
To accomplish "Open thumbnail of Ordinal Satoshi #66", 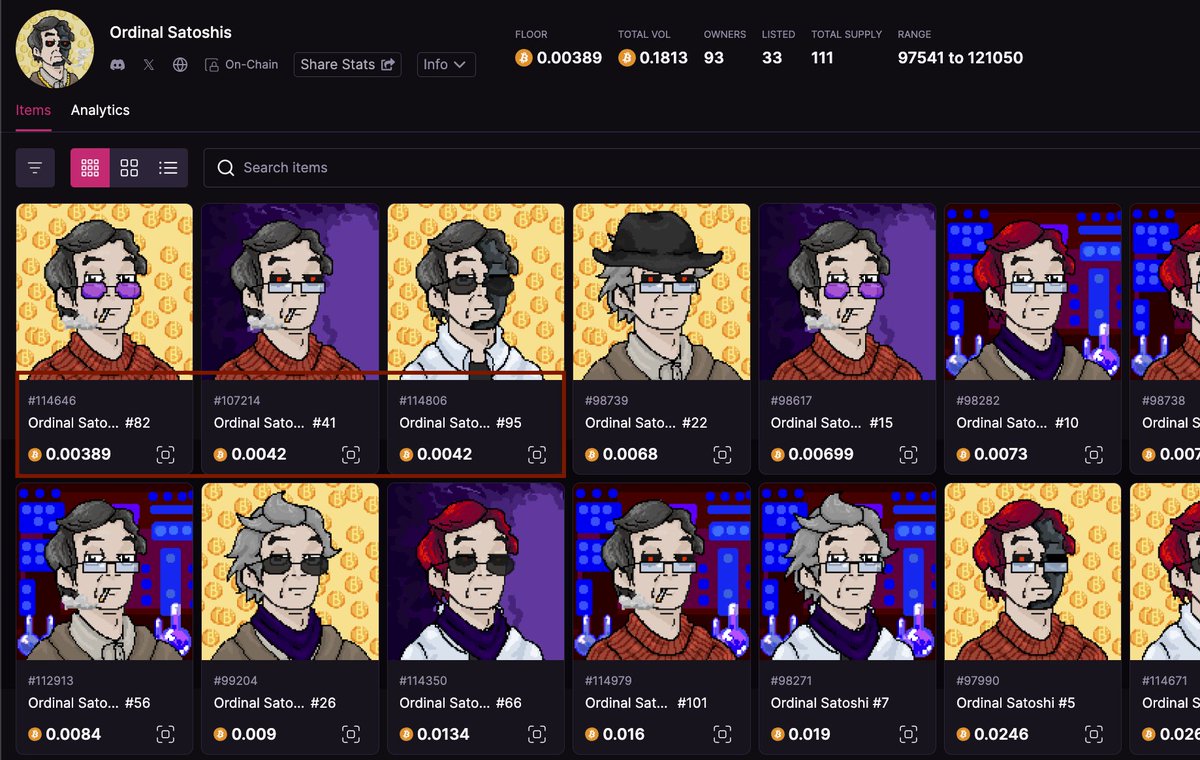I will click(x=476, y=571).
